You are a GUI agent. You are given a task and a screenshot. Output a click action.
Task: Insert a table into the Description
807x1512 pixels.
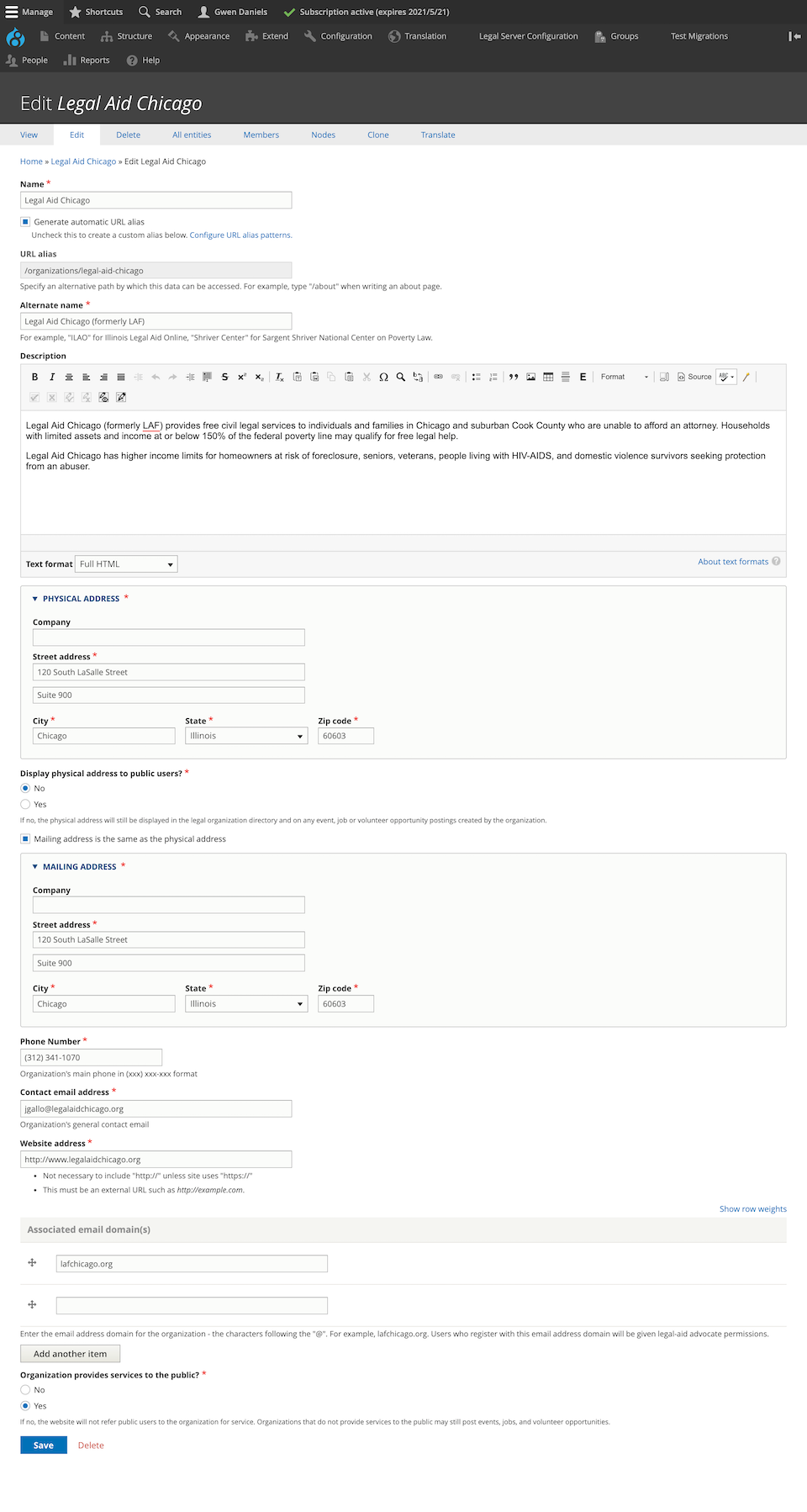click(x=548, y=377)
